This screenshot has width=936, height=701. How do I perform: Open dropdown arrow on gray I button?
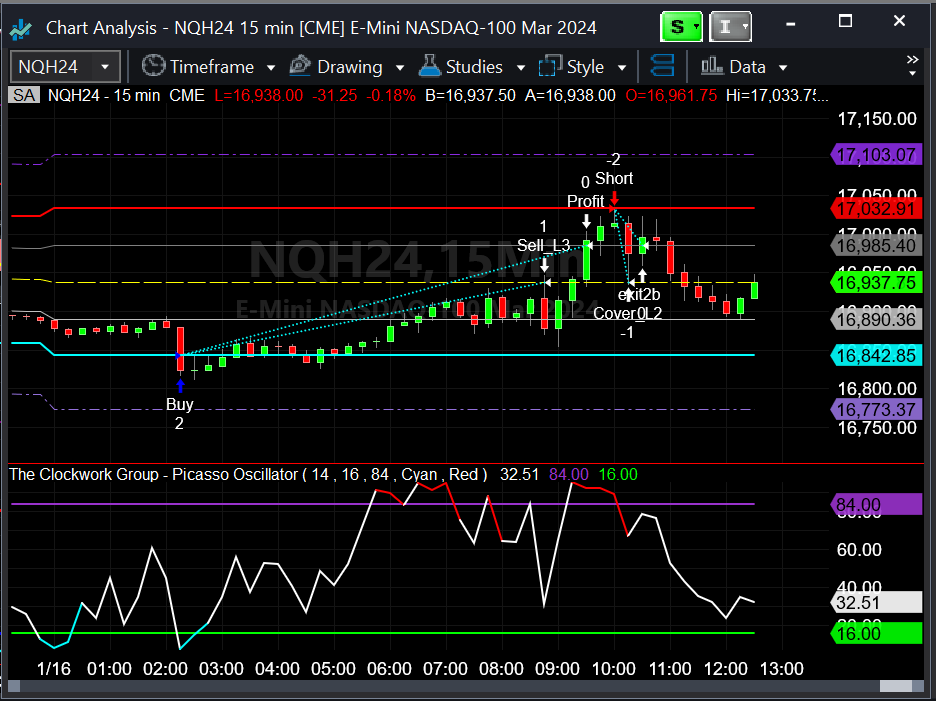click(x=746, y=27)
